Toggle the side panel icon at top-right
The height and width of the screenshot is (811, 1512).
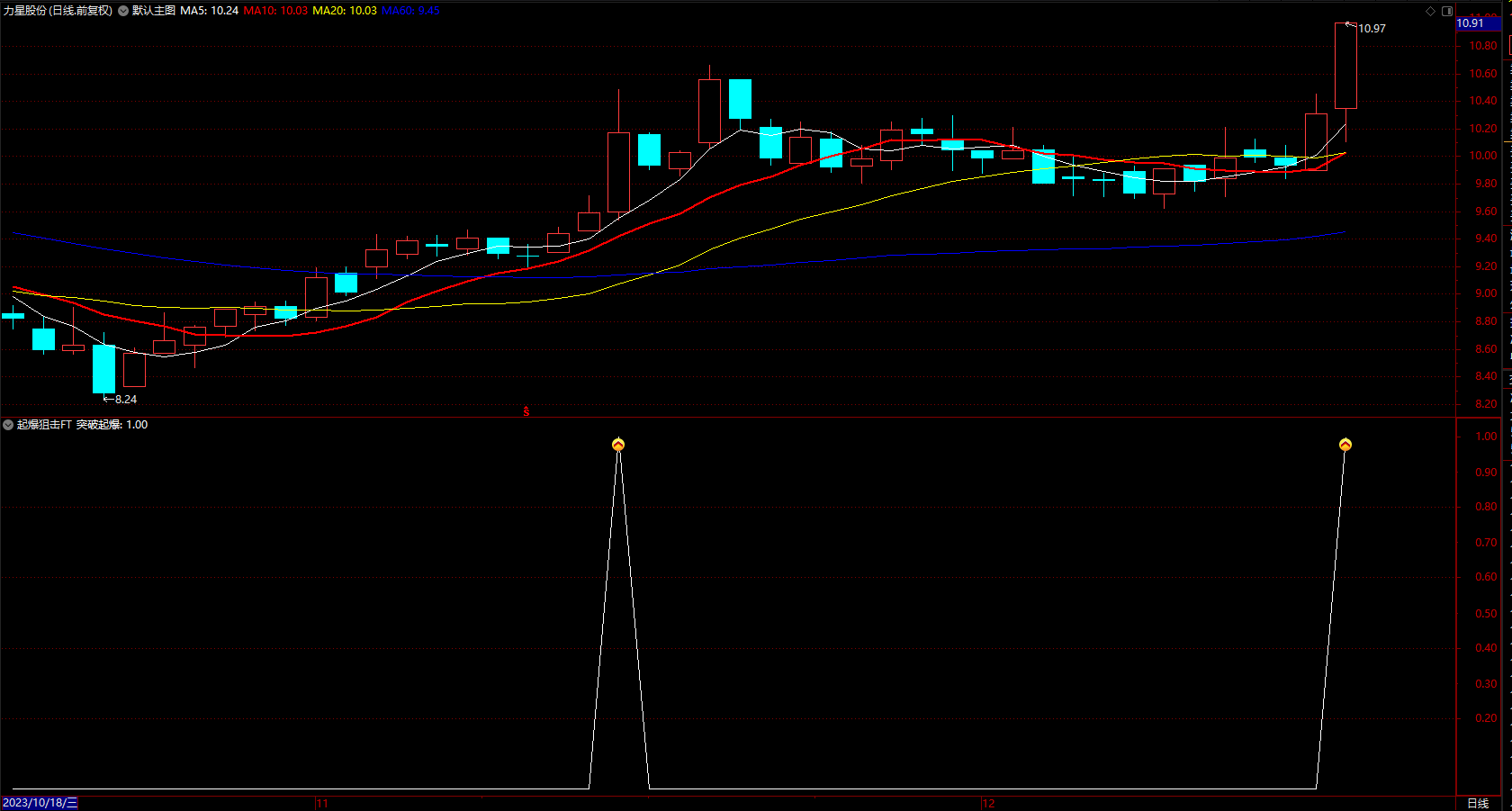[1447, 11]
